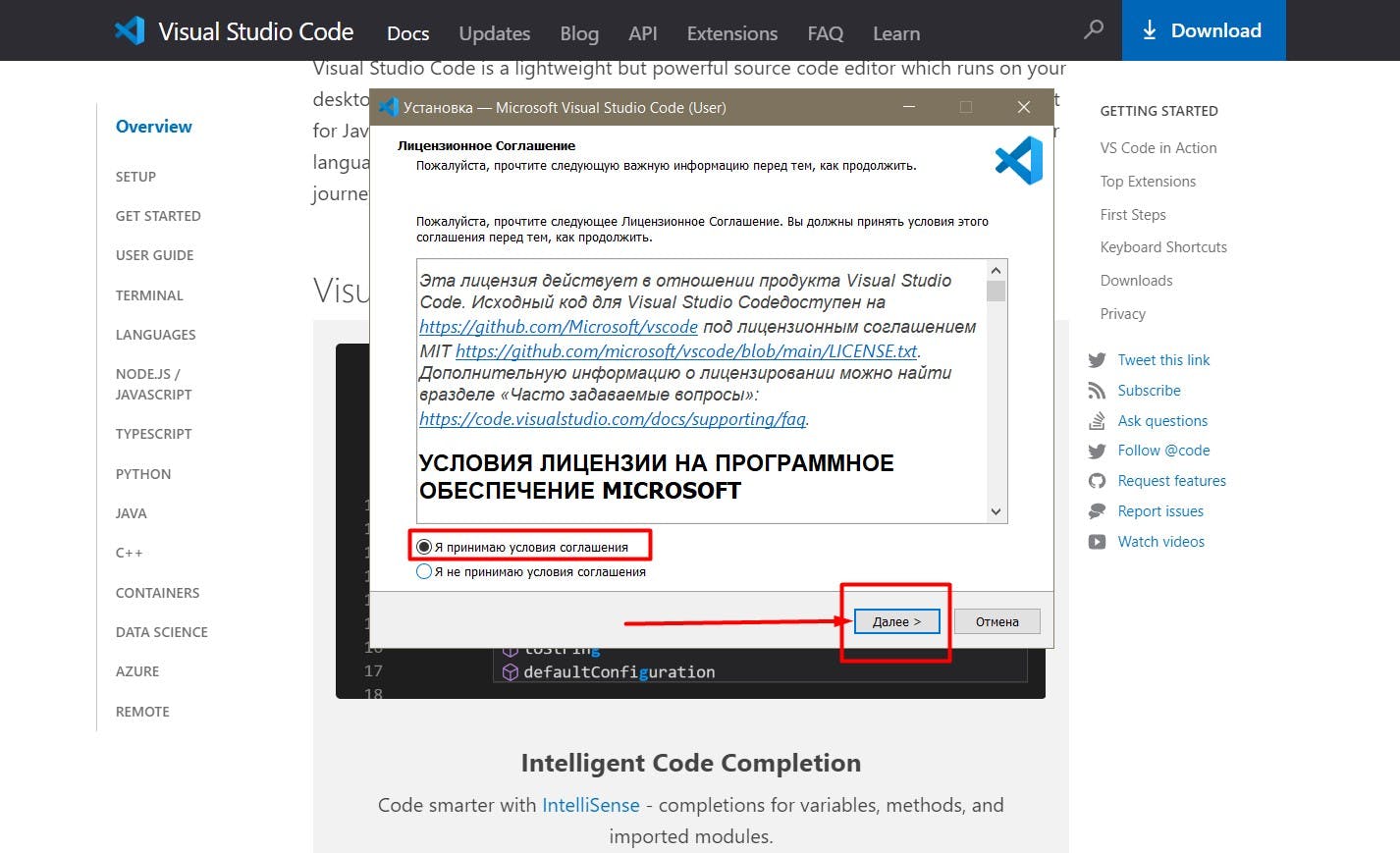
Task: Open Downloads link in Getting Started
Action: tap(1136, 281)
